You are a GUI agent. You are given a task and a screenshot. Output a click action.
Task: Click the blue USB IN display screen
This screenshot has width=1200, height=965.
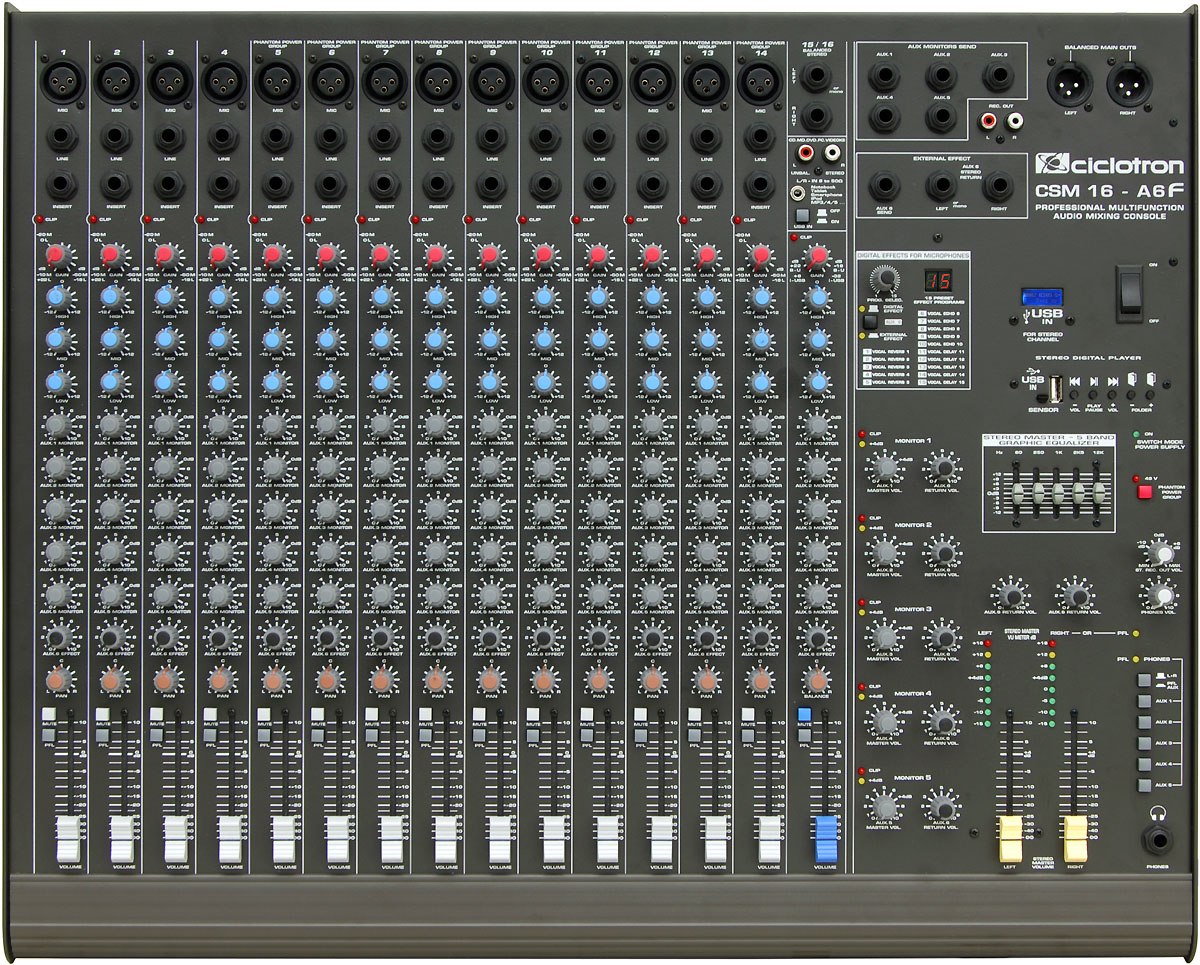pyautogui.click(x=1041, y=297)
